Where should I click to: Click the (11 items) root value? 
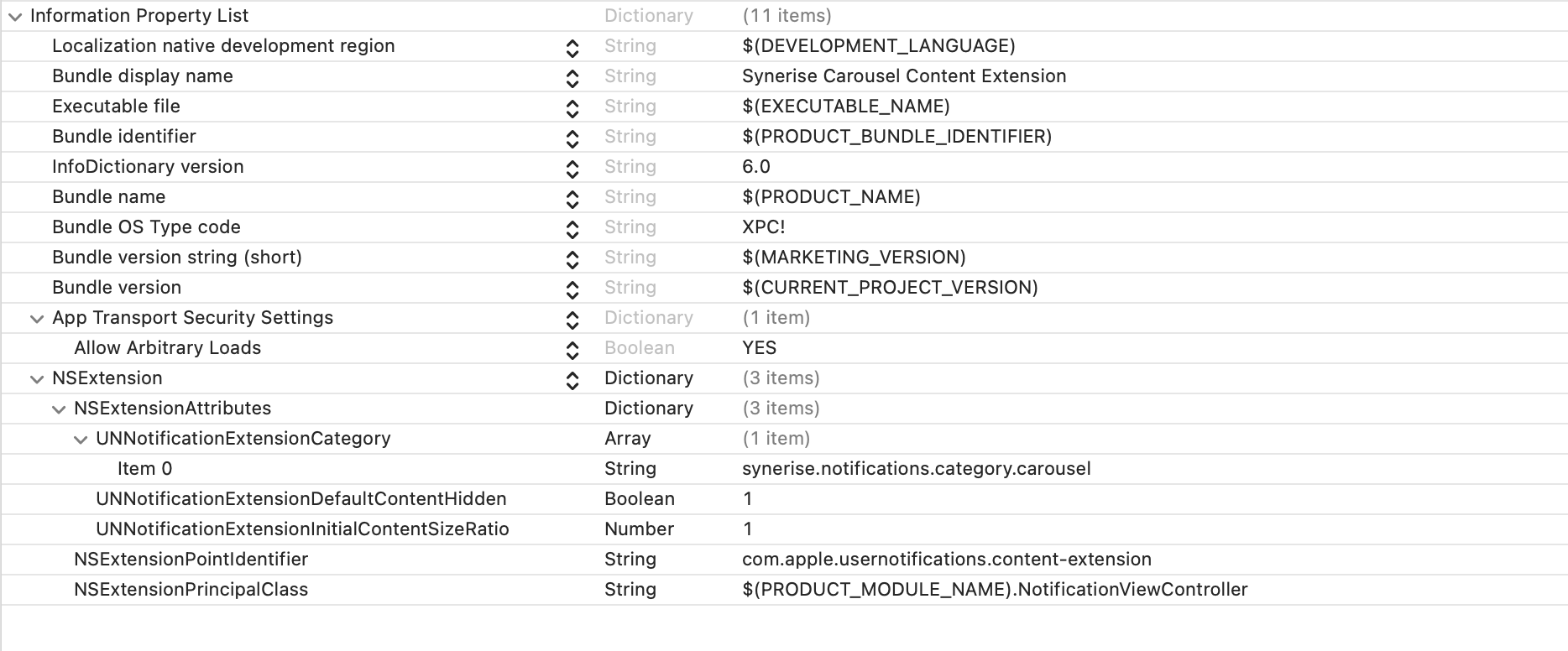[787, 16]
